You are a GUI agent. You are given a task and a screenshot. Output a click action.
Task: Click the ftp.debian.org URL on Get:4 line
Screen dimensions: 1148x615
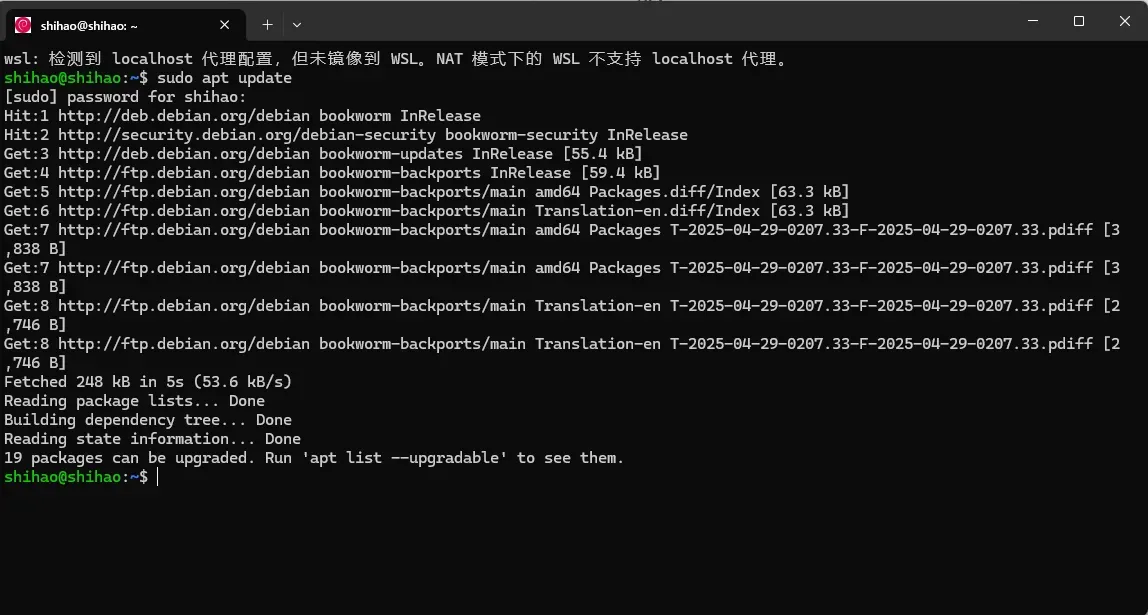(184, 173)
